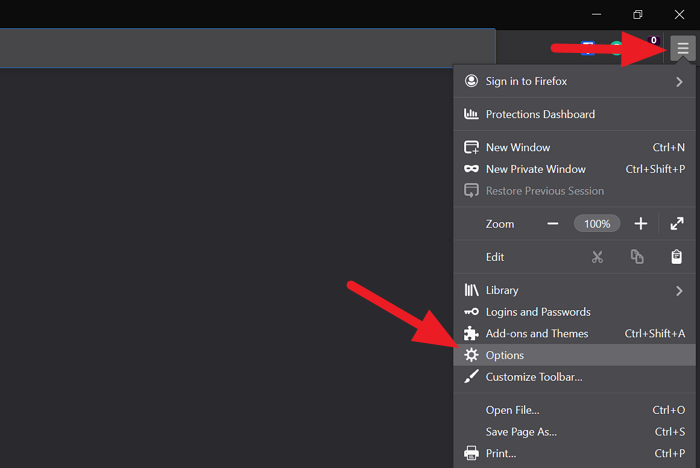This screenshot has height=468, width=700.
Task: Click the Options gear icon
Action: (x=471, y=355)
